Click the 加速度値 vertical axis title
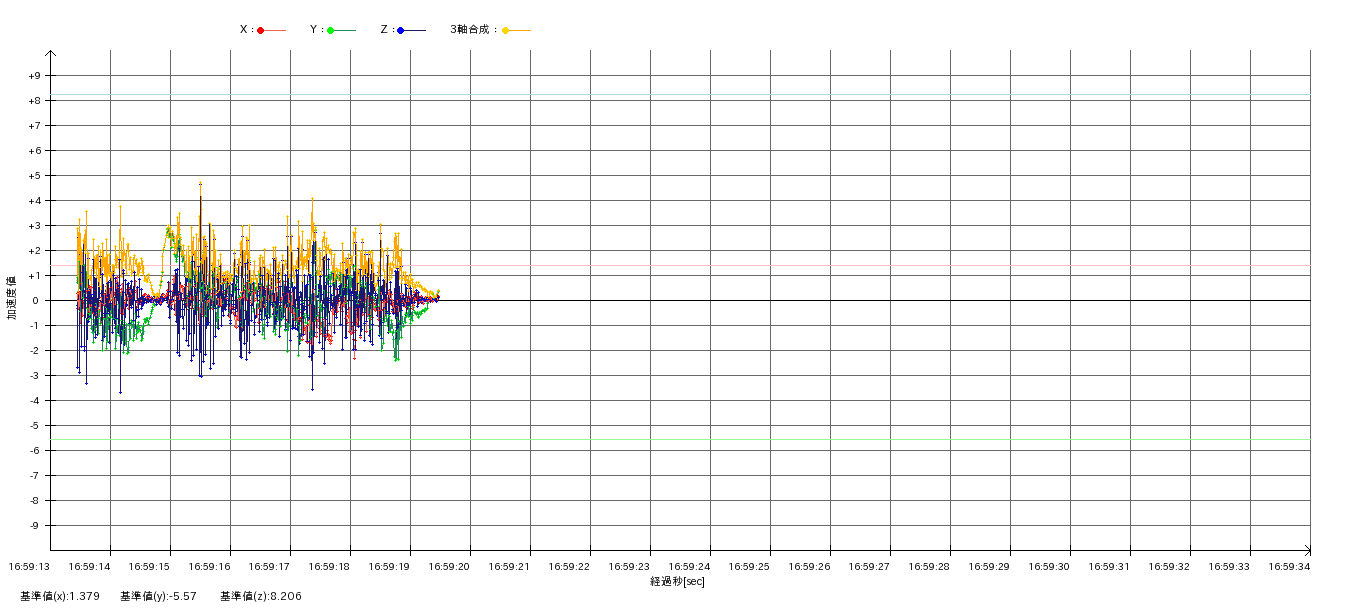Viewport: 1350px width, 610px height. pyautogui.click(x=12, y=297)
